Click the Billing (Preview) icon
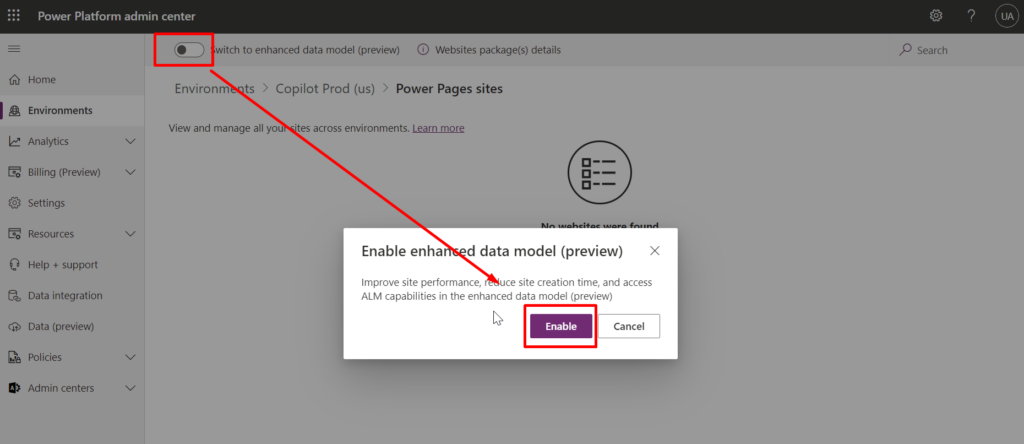The image size is (1024, 444). coord(14,172)
